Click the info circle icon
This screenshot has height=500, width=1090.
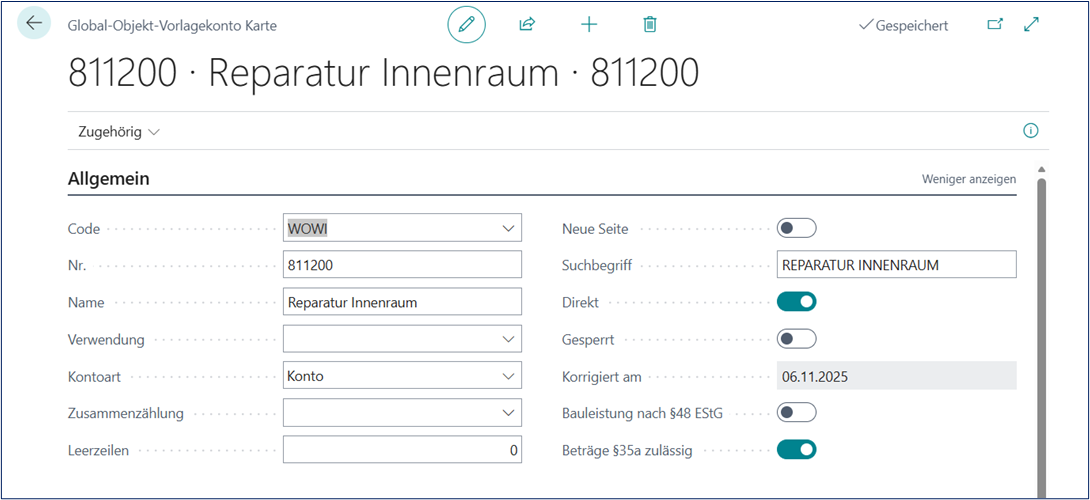tap(1031, 131)
